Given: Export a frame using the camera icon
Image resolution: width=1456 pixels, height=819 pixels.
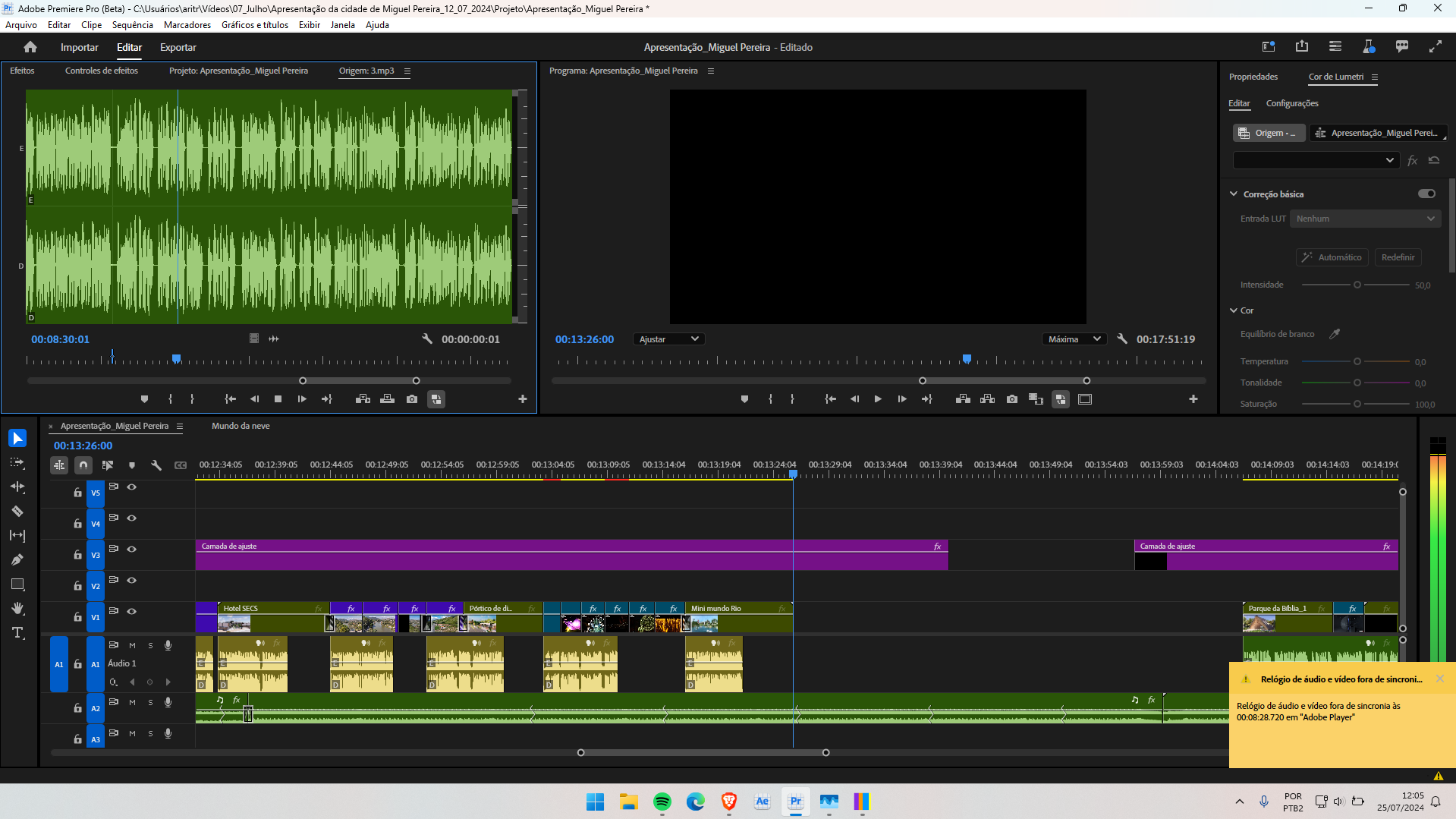Looking at the screenshot, I should coord(1011,398).
